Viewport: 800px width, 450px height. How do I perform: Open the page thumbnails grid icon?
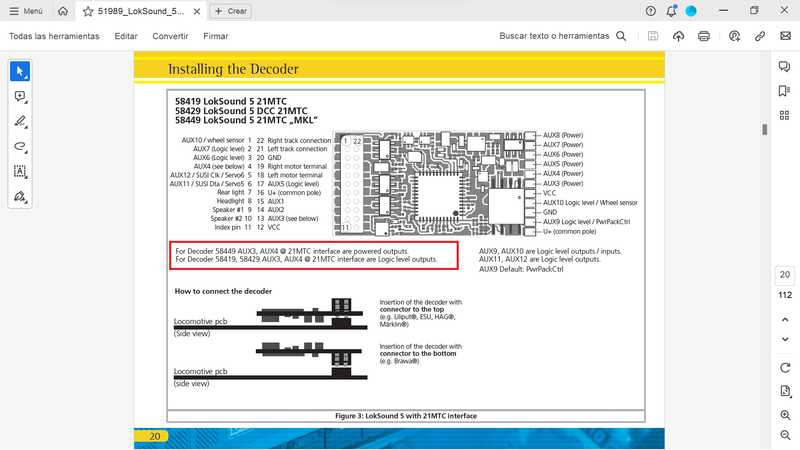[x=785, y=115]
